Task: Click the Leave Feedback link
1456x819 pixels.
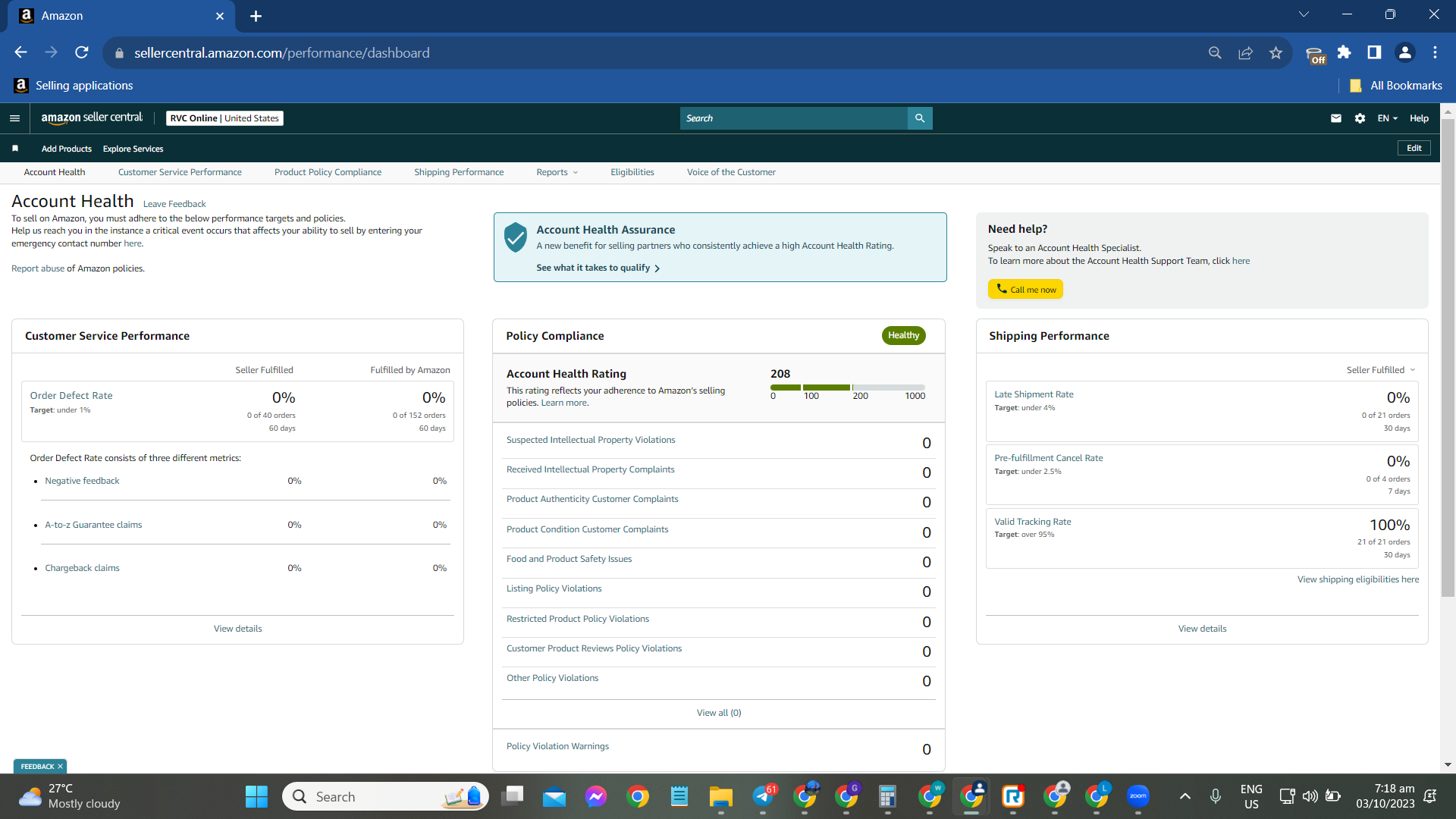Action: pyautogui.click(x=174, y=204)
